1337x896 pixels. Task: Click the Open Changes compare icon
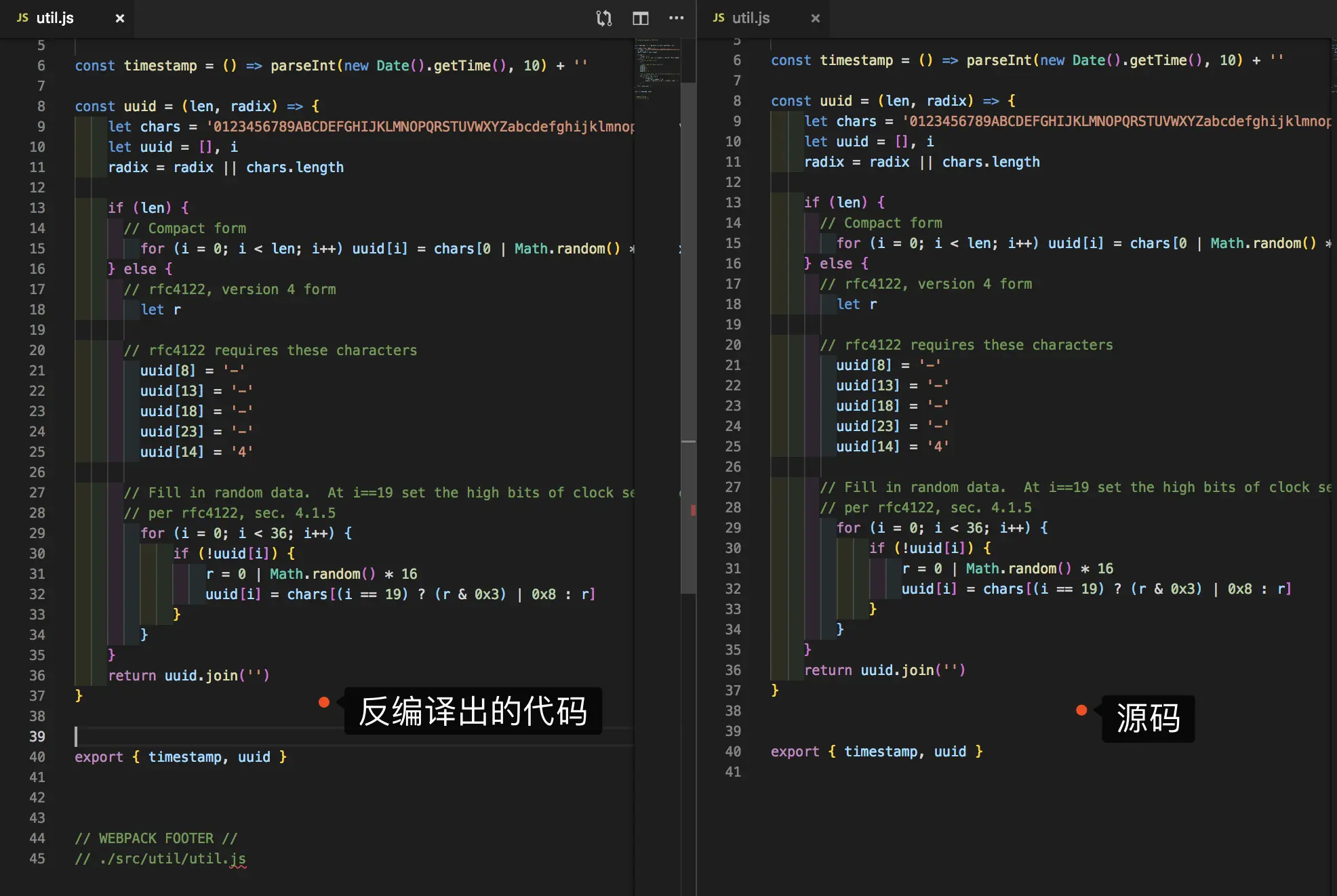tap(603, 18)
